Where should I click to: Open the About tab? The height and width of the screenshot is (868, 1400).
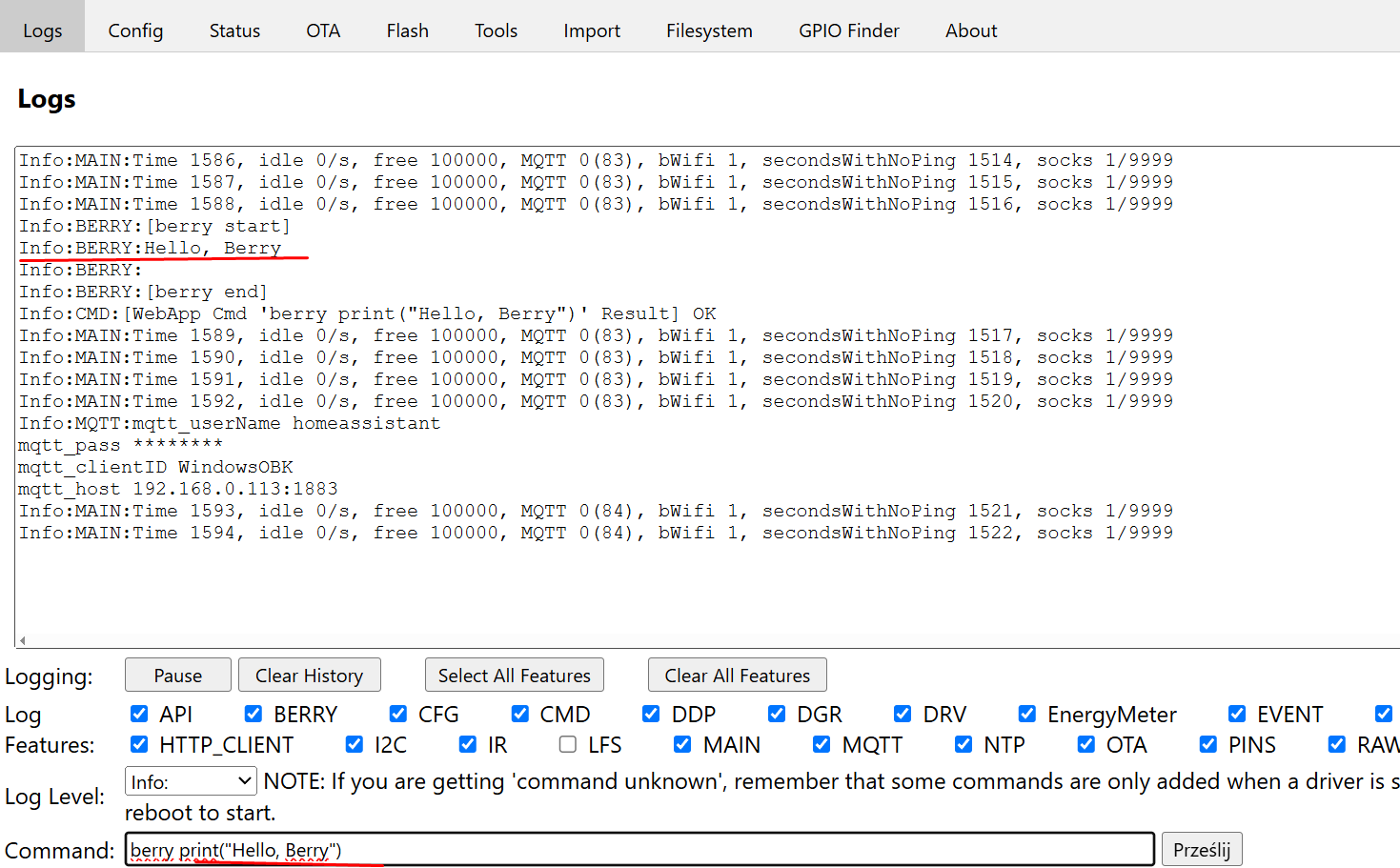[971, 30]
